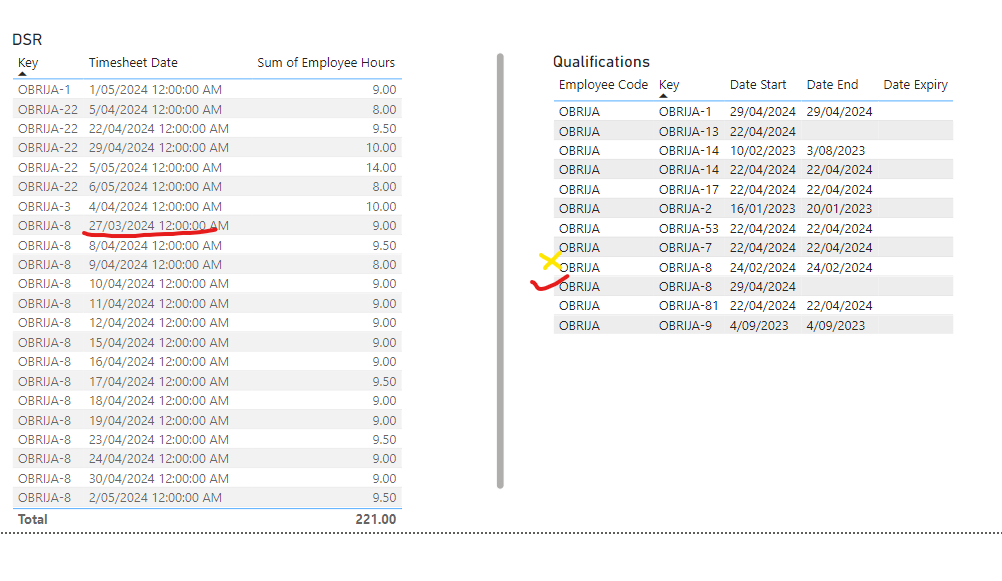Click the Timesheet Date column header
The width and height of the screenshot is (1002, 581).
pyautogui.click(x=133, y=63)
